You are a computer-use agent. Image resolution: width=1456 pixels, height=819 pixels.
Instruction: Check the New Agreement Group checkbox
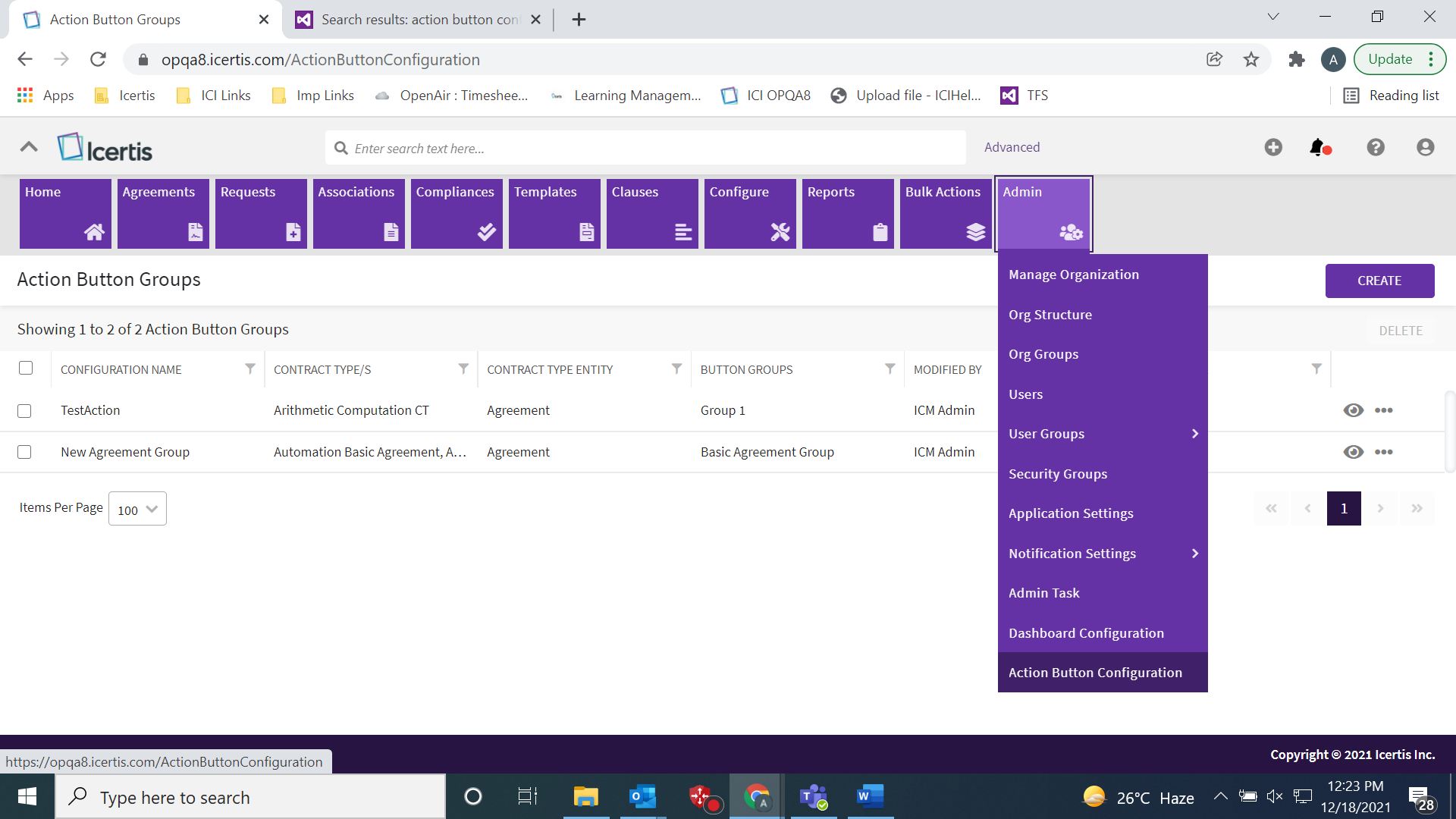(24, 453)
